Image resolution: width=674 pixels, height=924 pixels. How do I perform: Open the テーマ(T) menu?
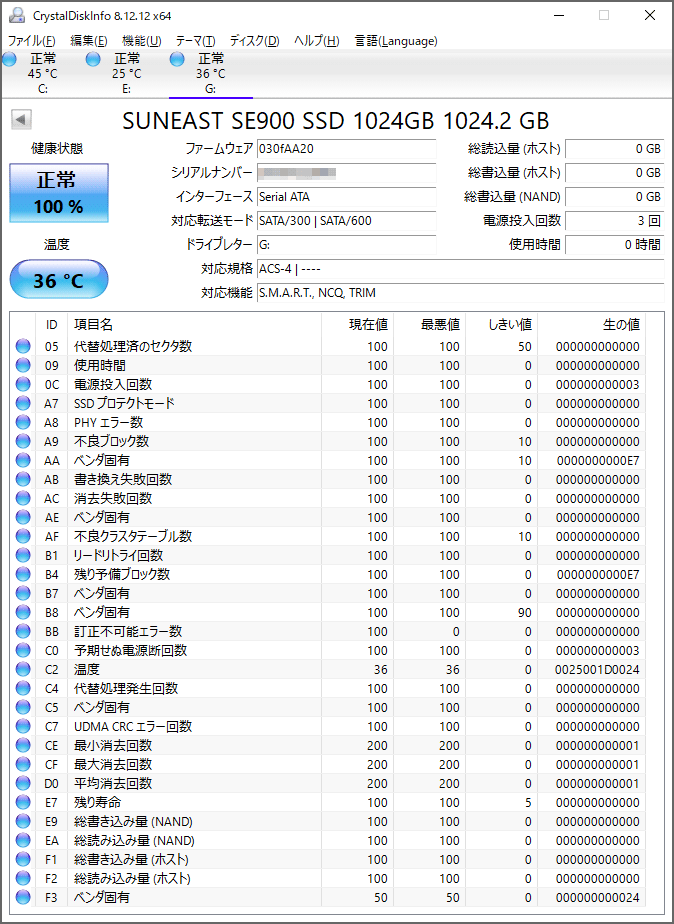pos(196,41)
